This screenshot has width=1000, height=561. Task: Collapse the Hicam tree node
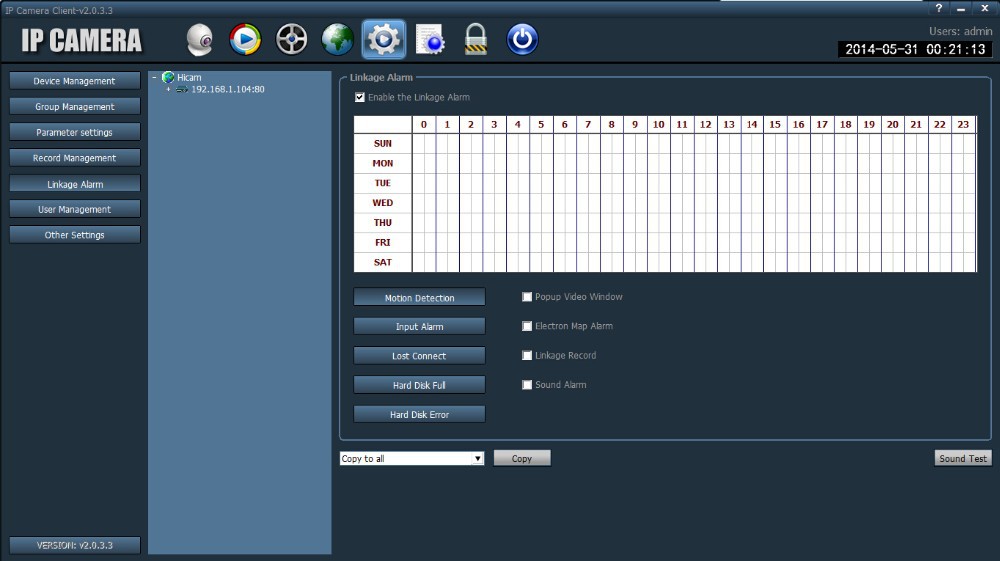[x=154, y=77]
